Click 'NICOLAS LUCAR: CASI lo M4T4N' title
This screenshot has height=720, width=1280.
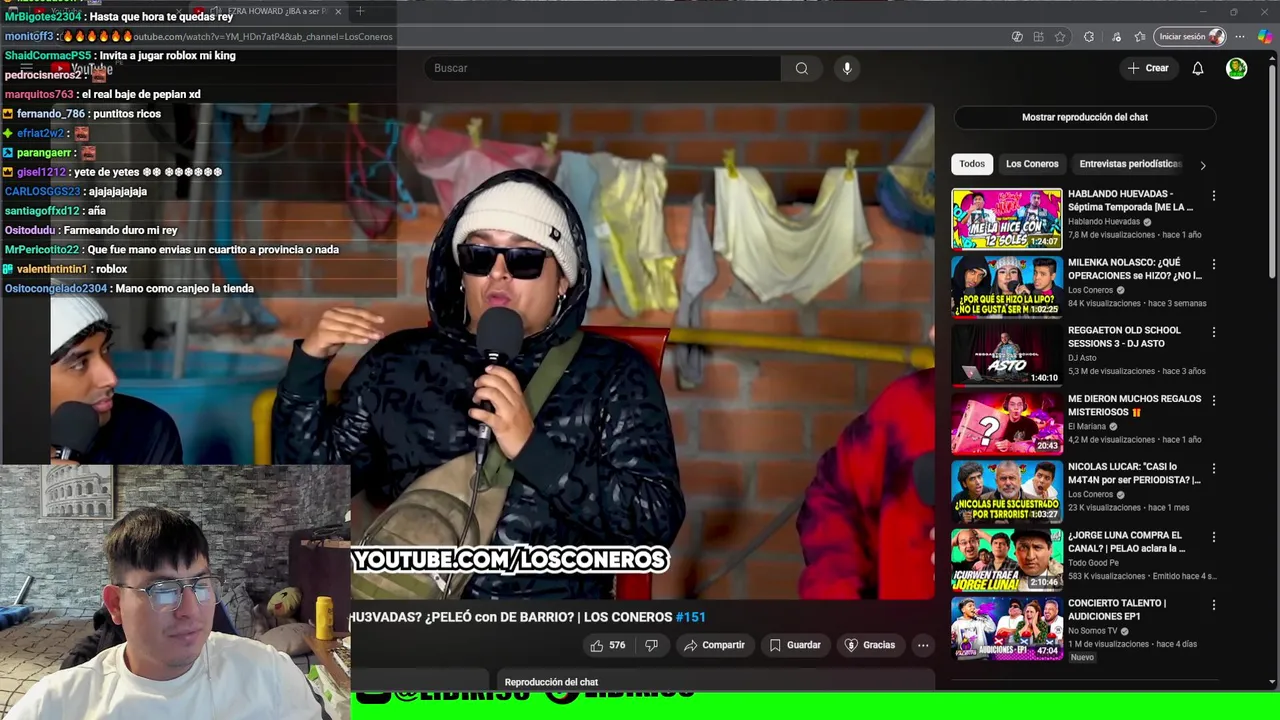1134,473
